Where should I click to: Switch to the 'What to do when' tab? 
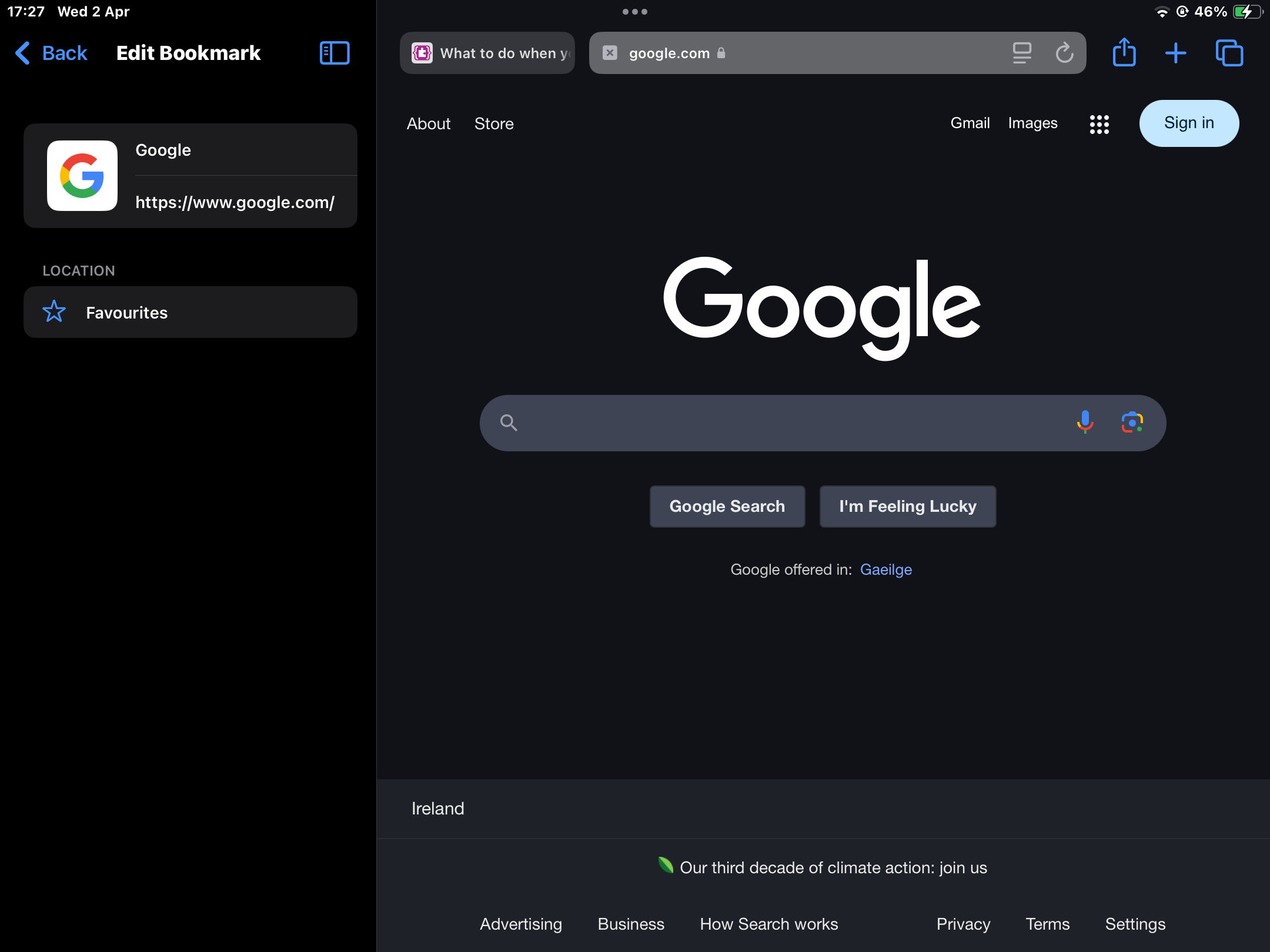pos(487,53)
